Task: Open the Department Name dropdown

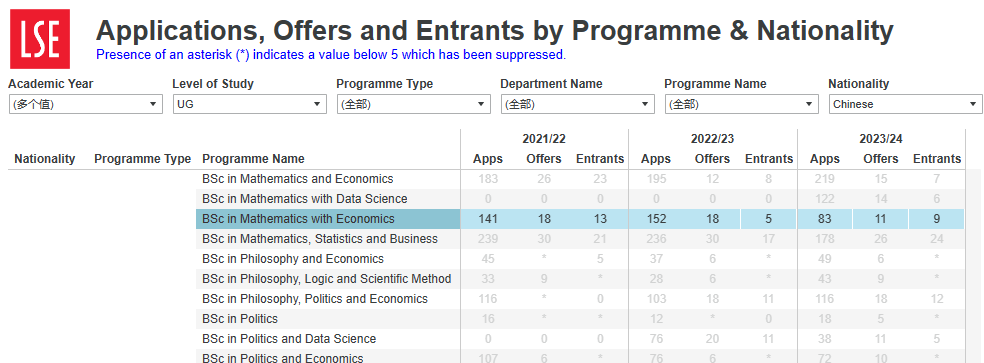Action: coord(577,104)
